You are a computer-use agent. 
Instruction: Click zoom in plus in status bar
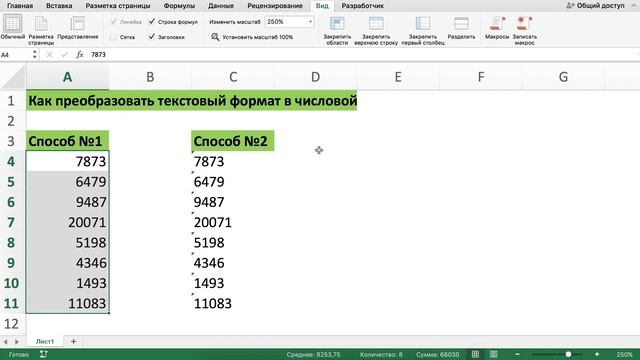[597, 354]
